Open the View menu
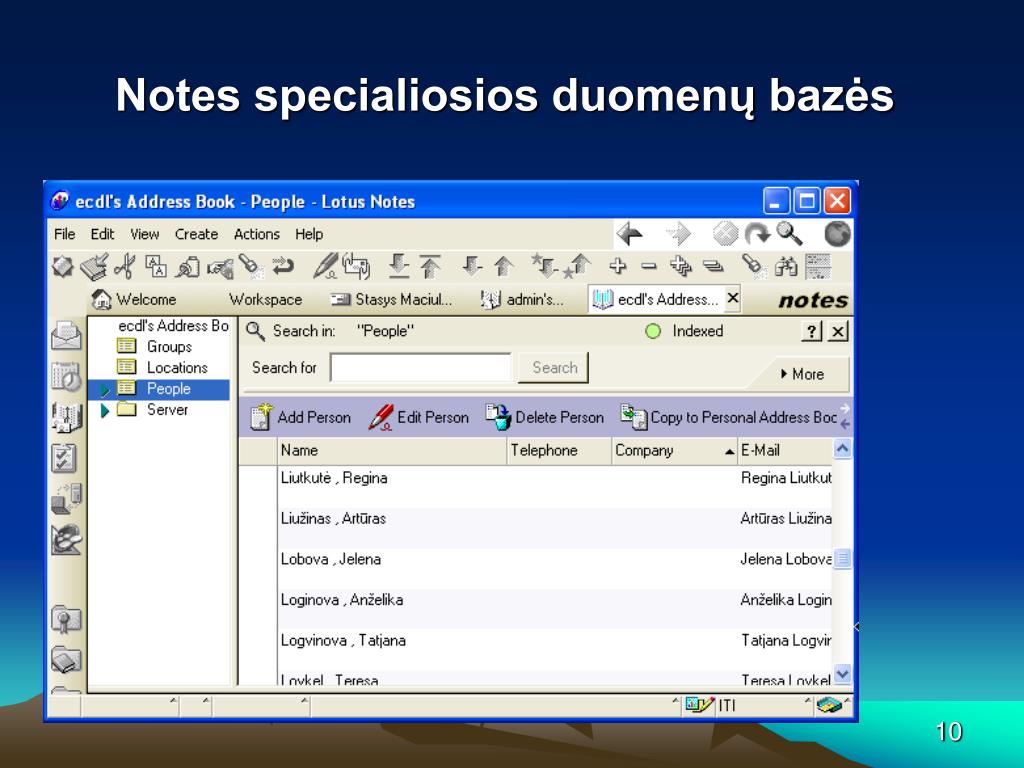Image resolution: width=1024 pixels, height=768 pixels. [x=144, y=234]
